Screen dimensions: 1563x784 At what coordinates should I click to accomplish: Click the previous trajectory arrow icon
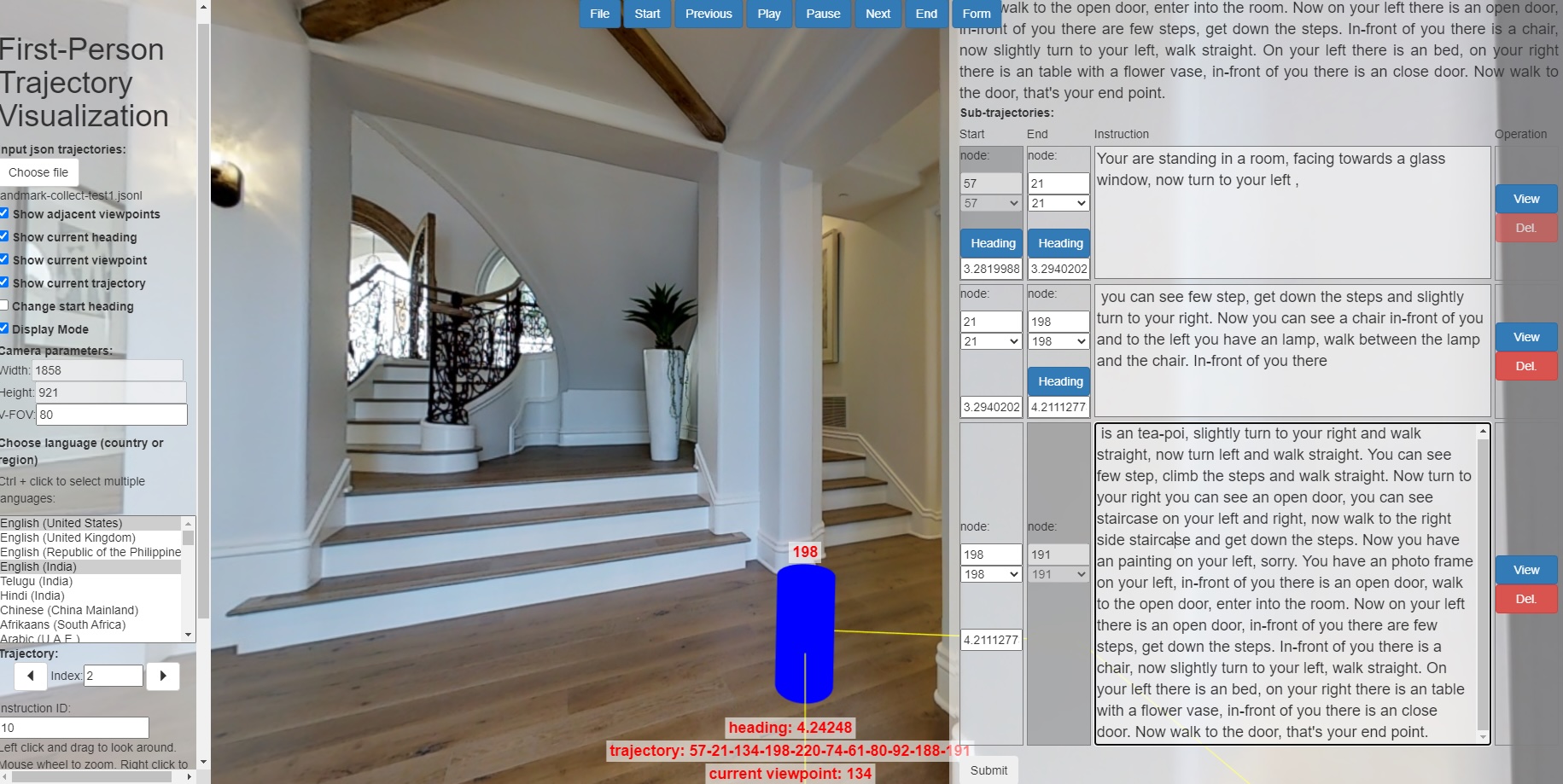pos(31,676)
